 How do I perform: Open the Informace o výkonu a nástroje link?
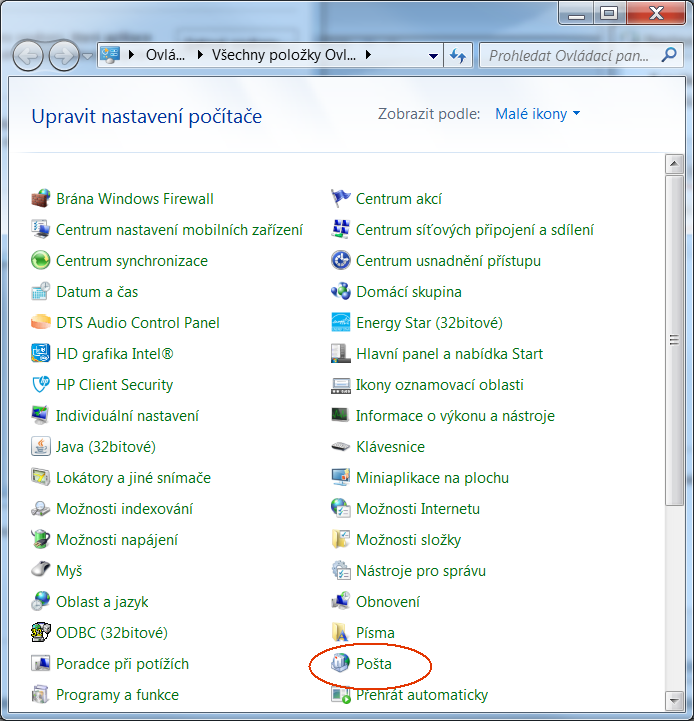pyautogui.click(x=455, y=416)
